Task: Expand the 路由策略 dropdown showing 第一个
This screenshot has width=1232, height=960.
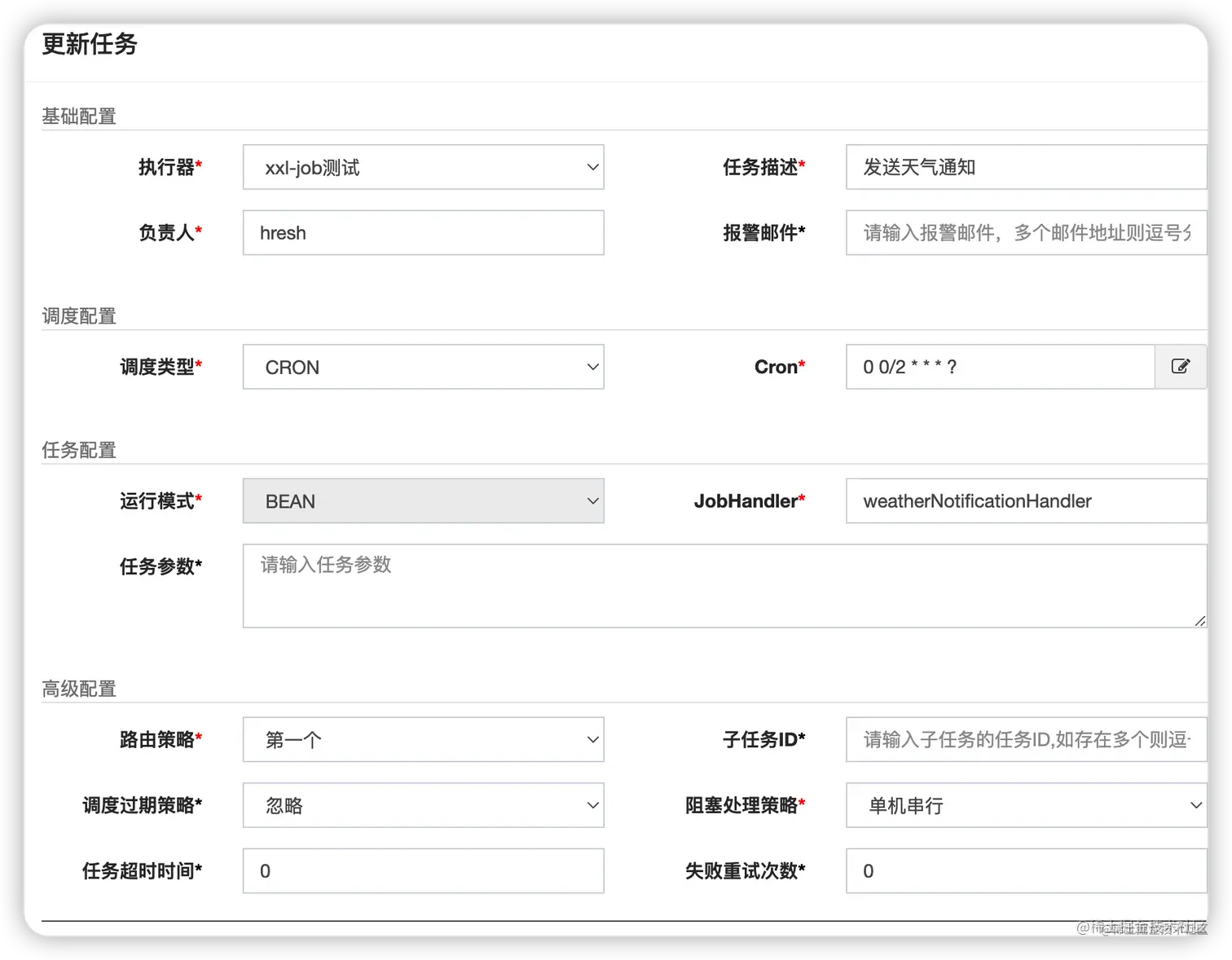Action: pyautogui.click(x=423, y=739)
